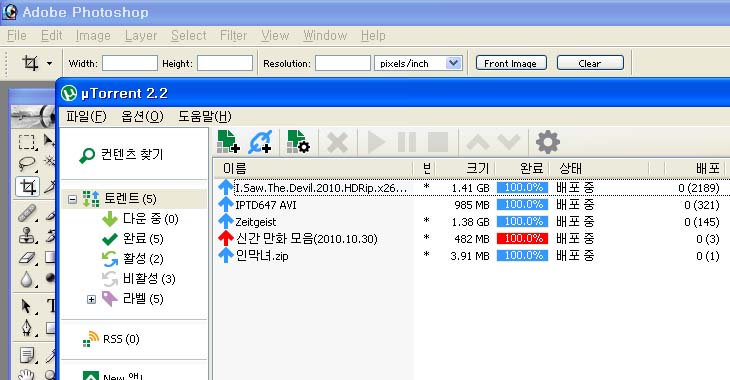Open the Photoshop Window menu
730x380 pixels.
point(325,35)
